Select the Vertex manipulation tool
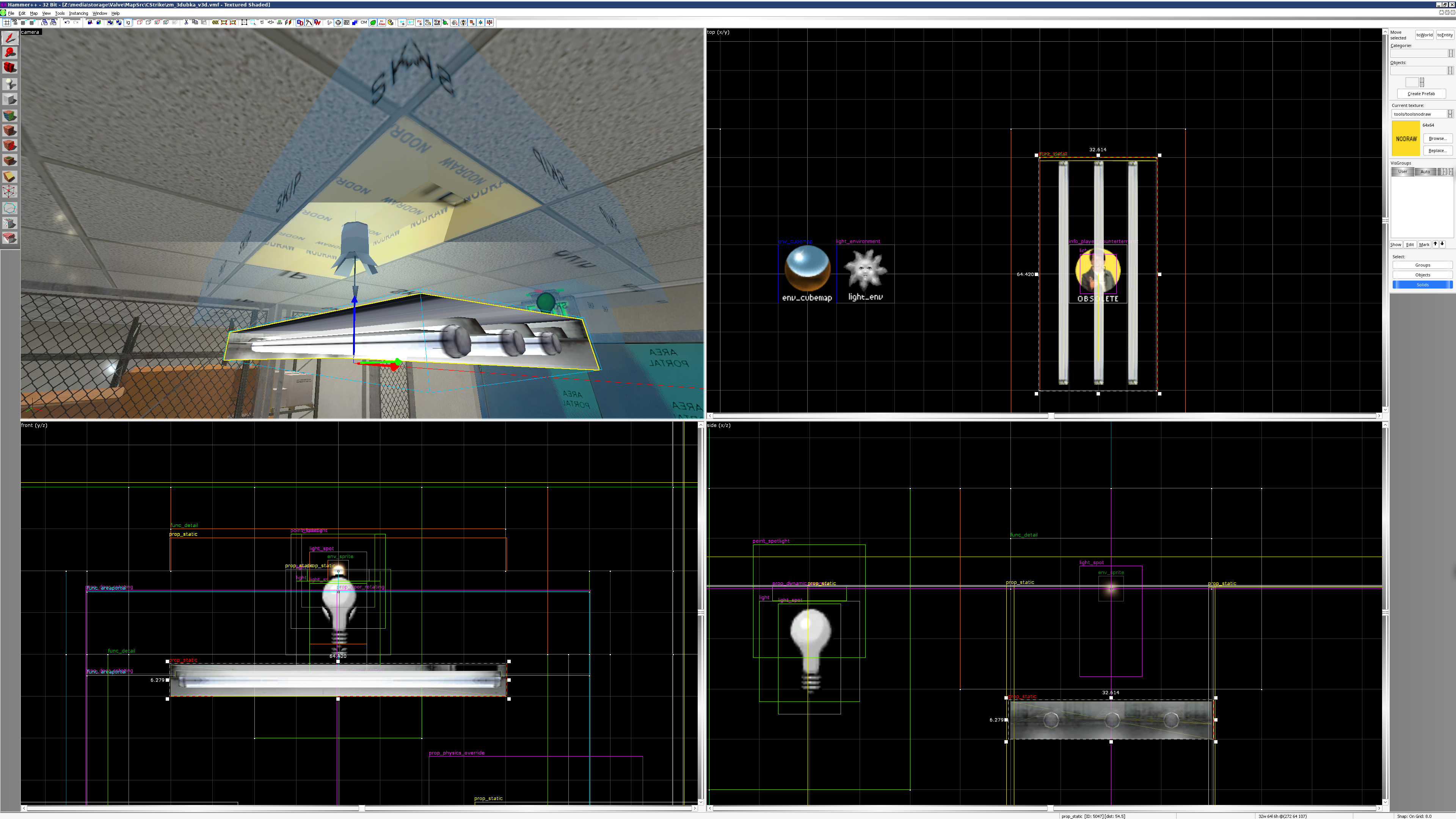This screenshot has height=819, width=1456. click(9, 192)
